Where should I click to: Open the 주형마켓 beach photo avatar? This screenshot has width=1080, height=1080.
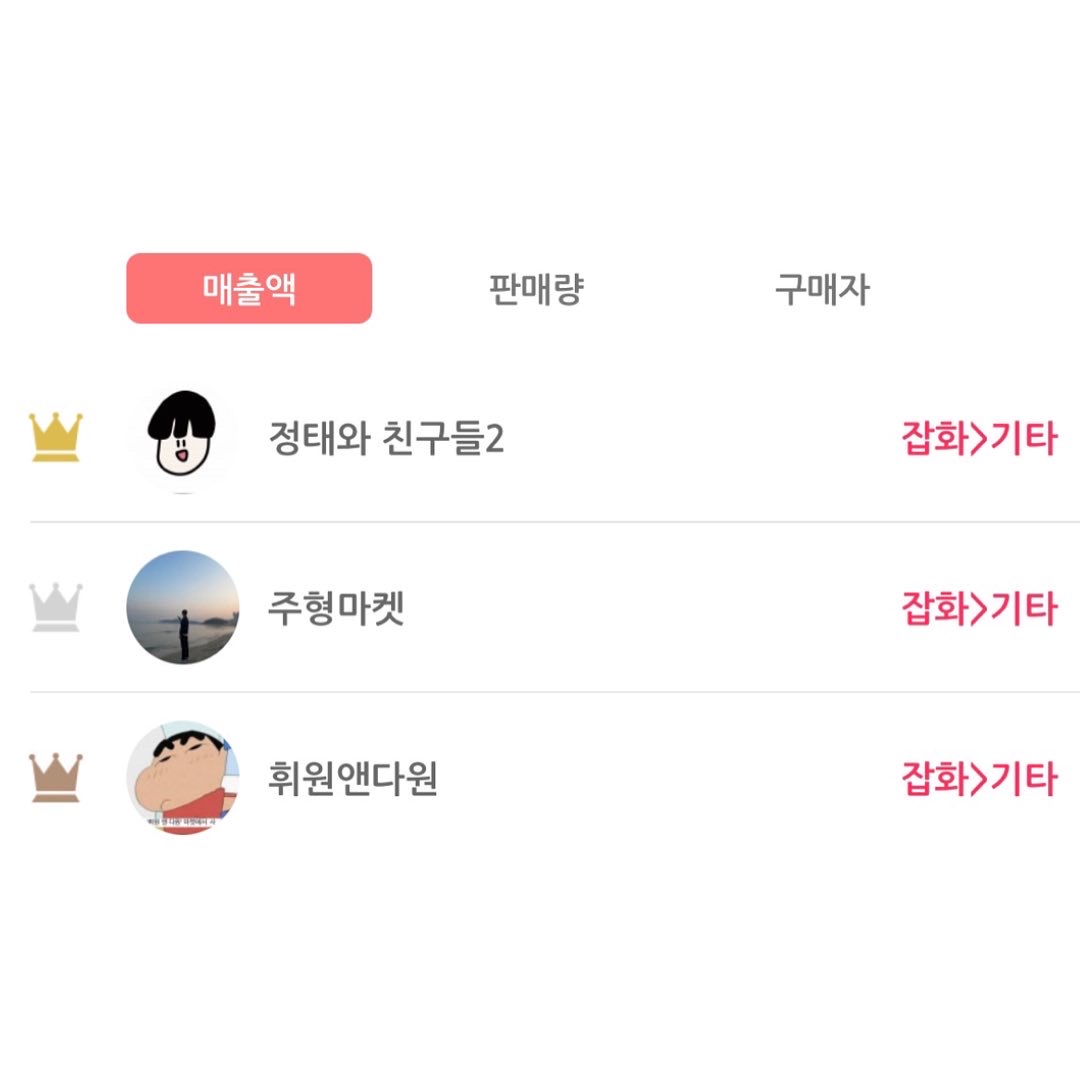click(x=183, y=608)
